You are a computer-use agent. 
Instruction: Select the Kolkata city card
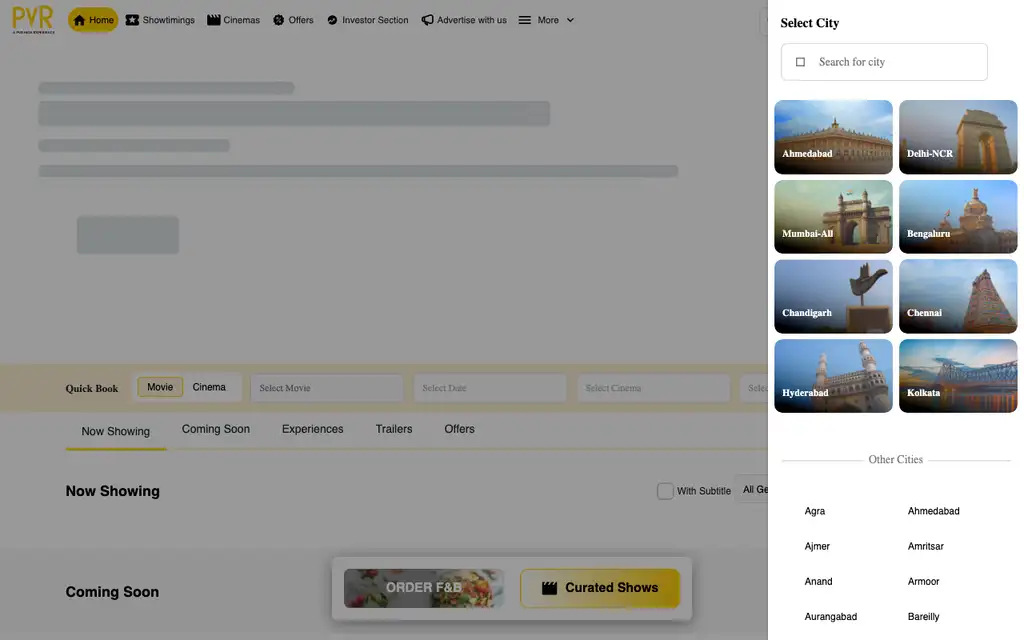pyautogui.click(x=958, y=376)
